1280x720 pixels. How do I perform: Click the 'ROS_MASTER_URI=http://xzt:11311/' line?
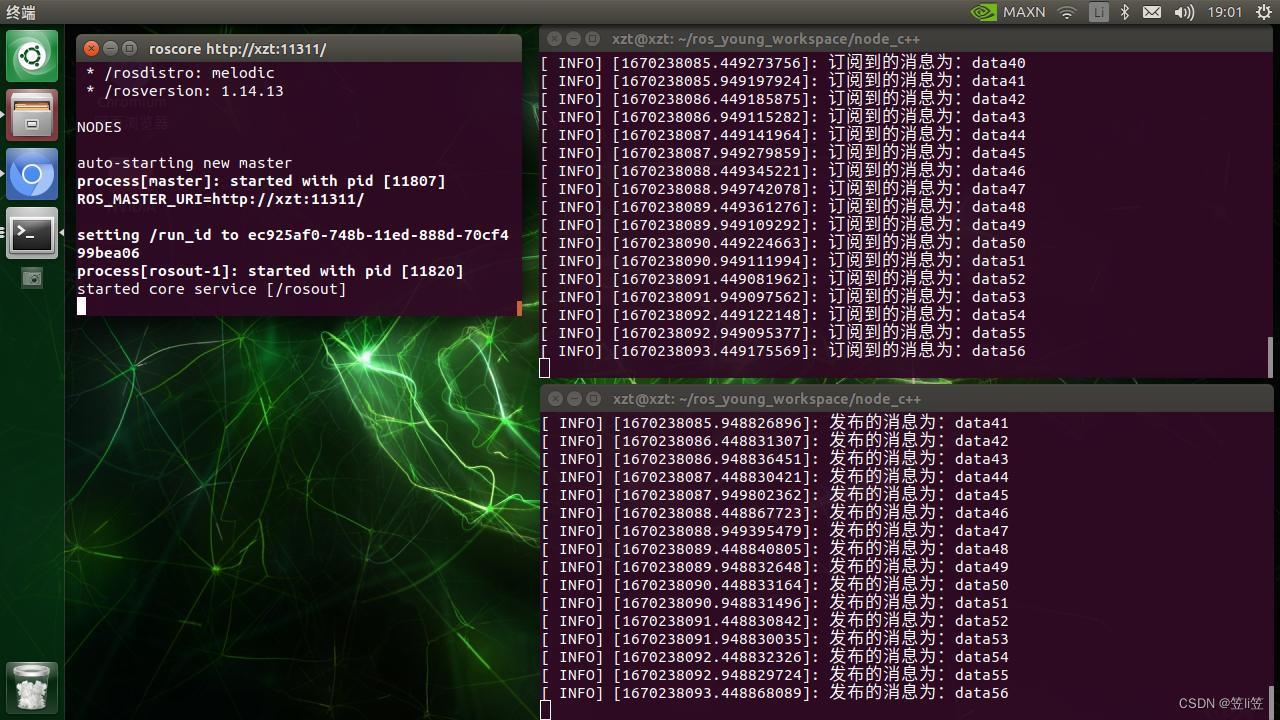tap(221, 199)
